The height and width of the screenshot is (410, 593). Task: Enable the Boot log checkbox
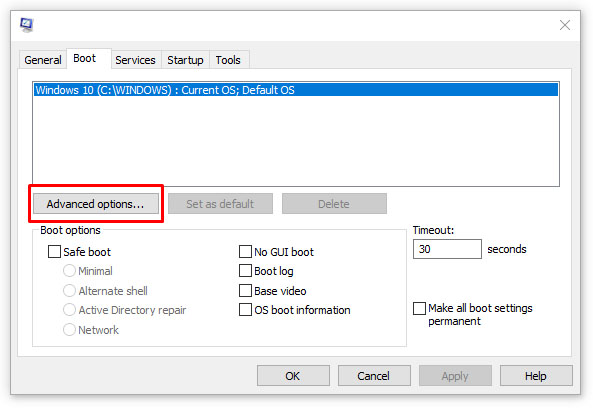[245, 271]
